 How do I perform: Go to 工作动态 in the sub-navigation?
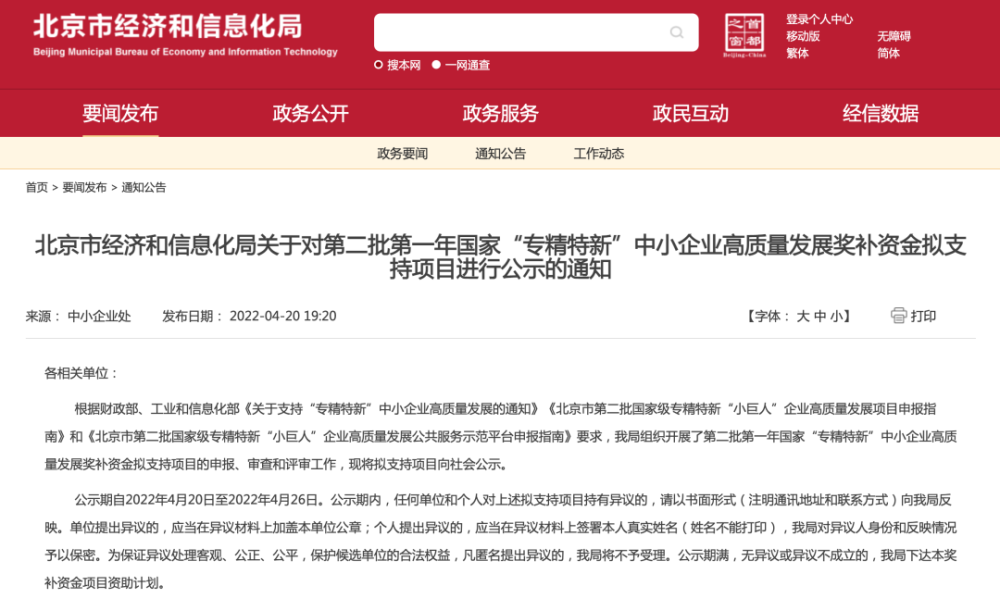(599, 154)
